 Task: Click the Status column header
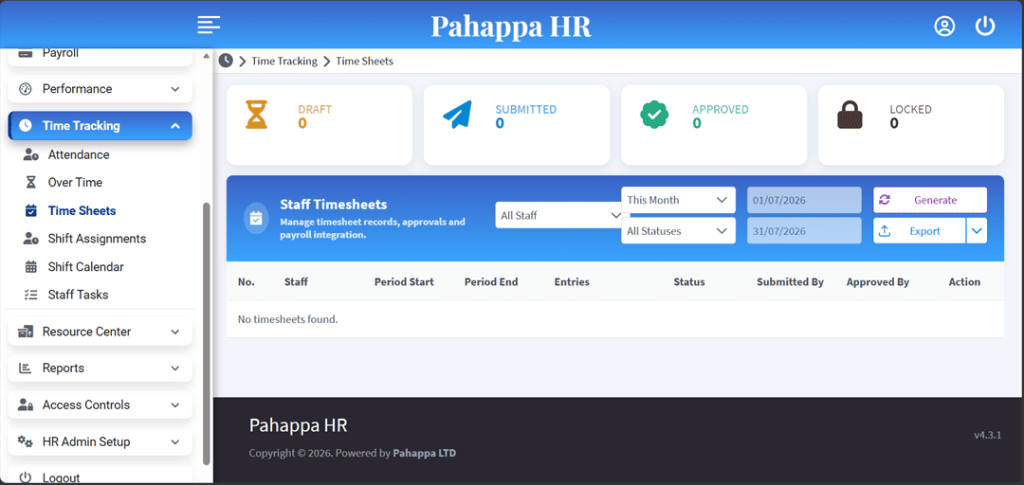[689, 282]
